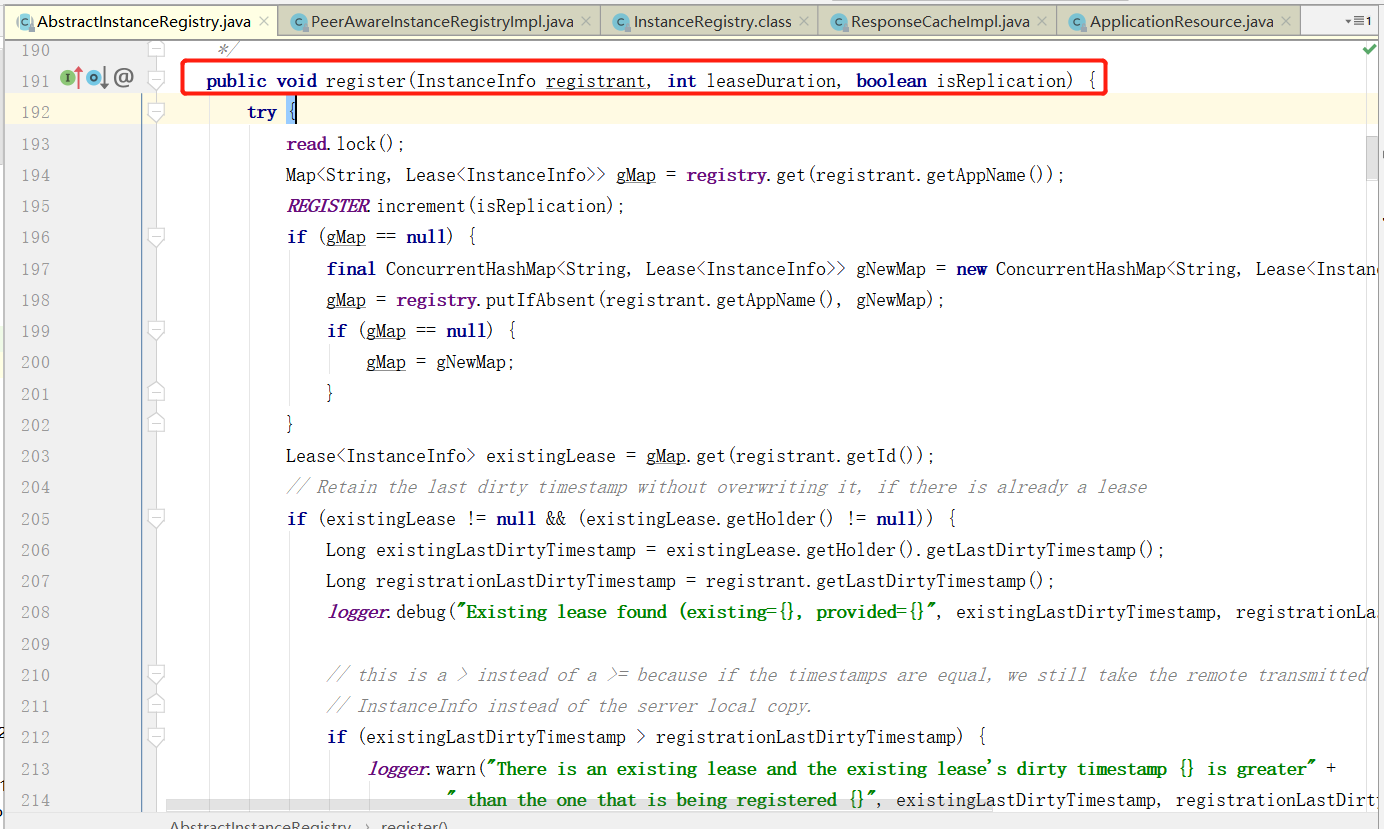Click the register() breadcrumb
Screen dimensions: 1384x829
pos(415,824)
